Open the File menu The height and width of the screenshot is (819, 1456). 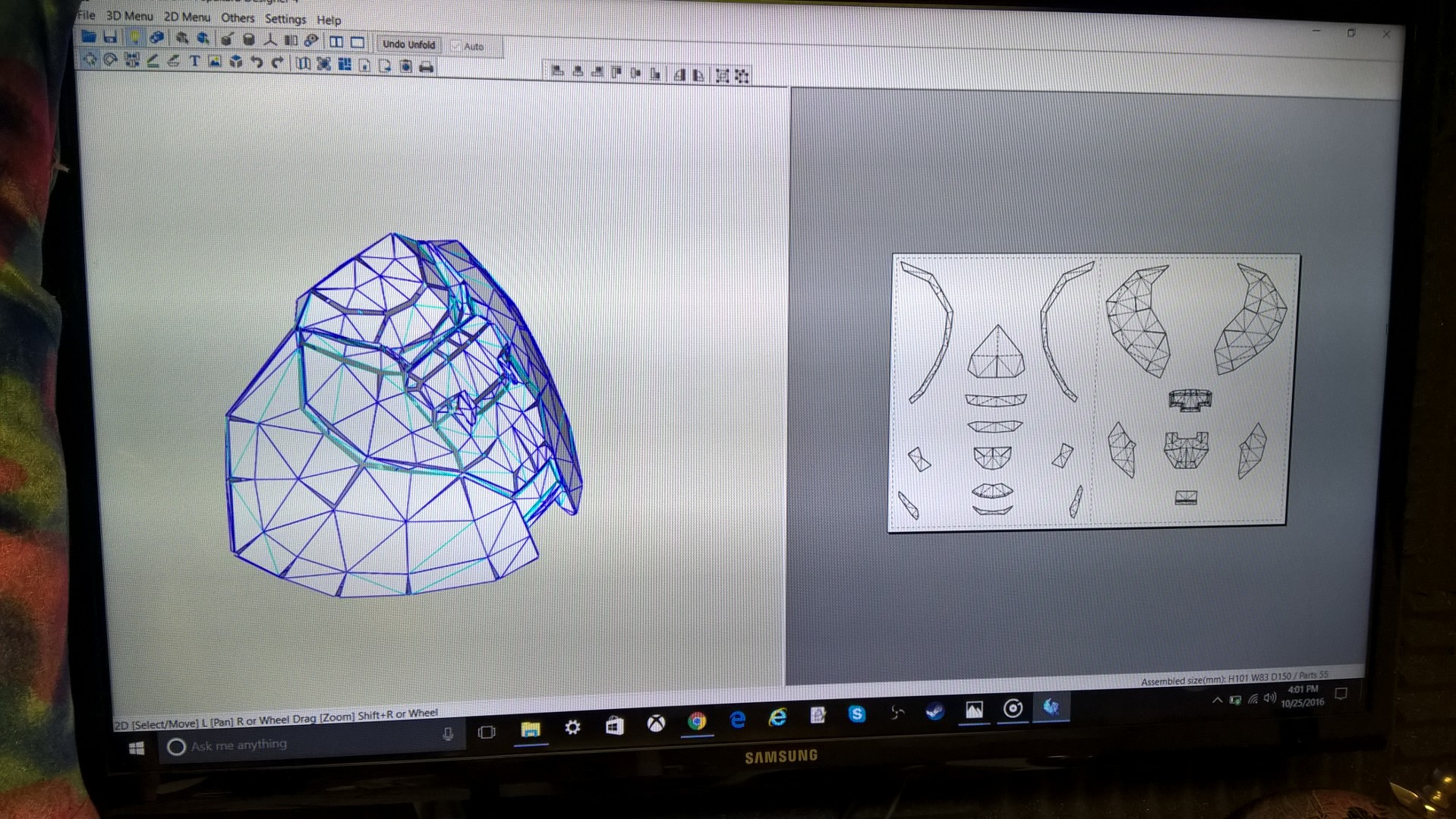pos(87,15)
